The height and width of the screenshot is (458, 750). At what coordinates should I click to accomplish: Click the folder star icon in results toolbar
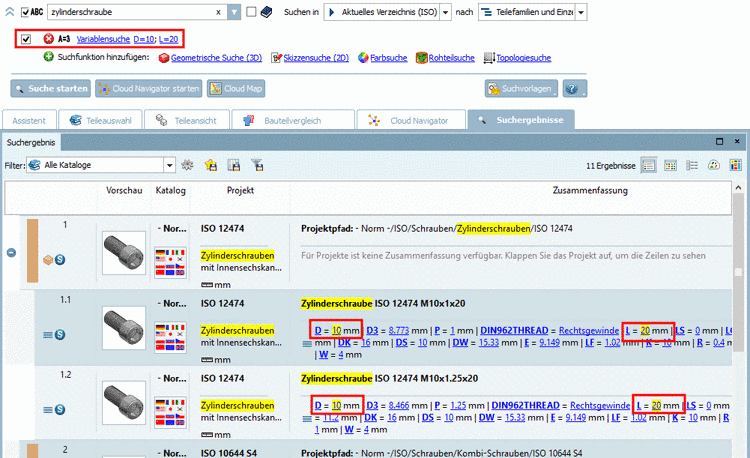pyautogui.click(x=211, y=165)
